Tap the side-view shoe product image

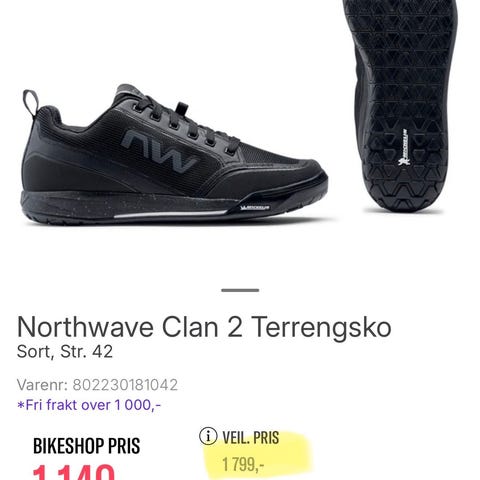[175, 154]
